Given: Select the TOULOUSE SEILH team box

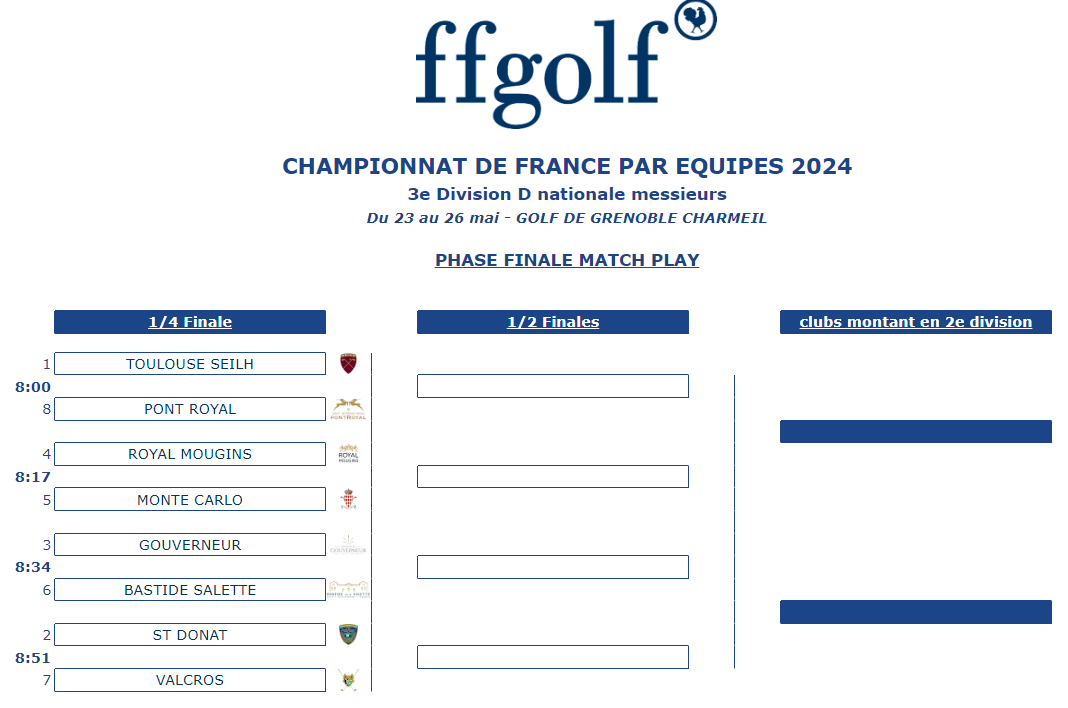Looking at the screenshot, I should pos(190,364).
